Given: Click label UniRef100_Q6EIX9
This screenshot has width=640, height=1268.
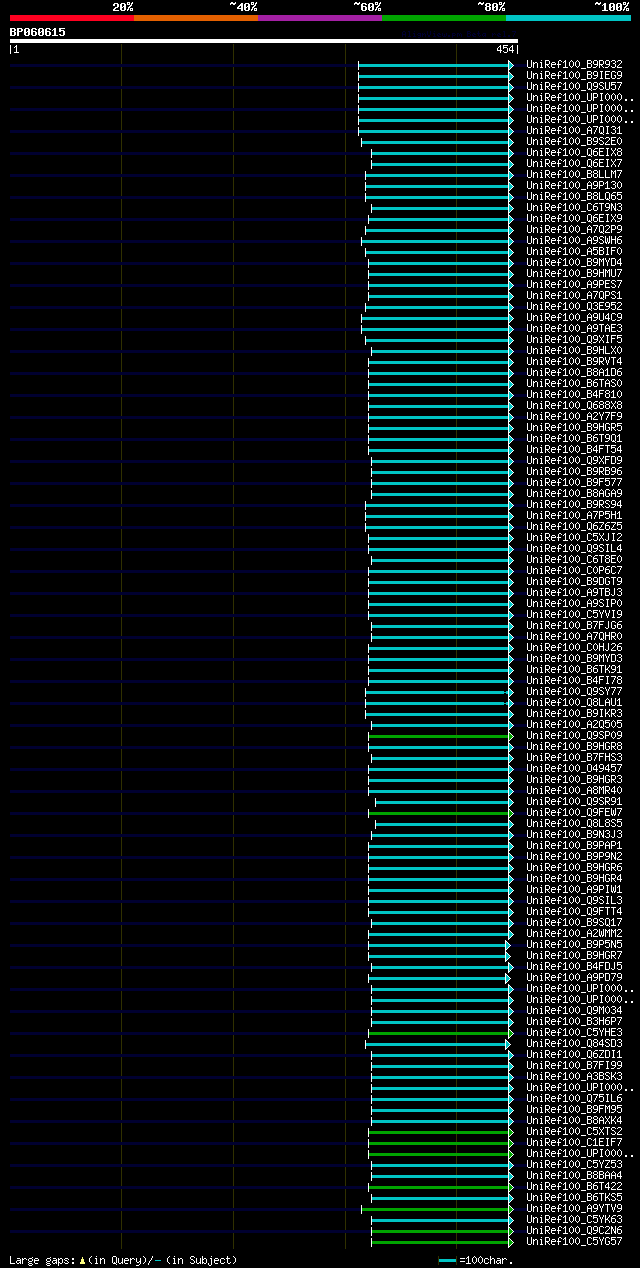Looking at the screenshot, I should (x=574, y=218).
